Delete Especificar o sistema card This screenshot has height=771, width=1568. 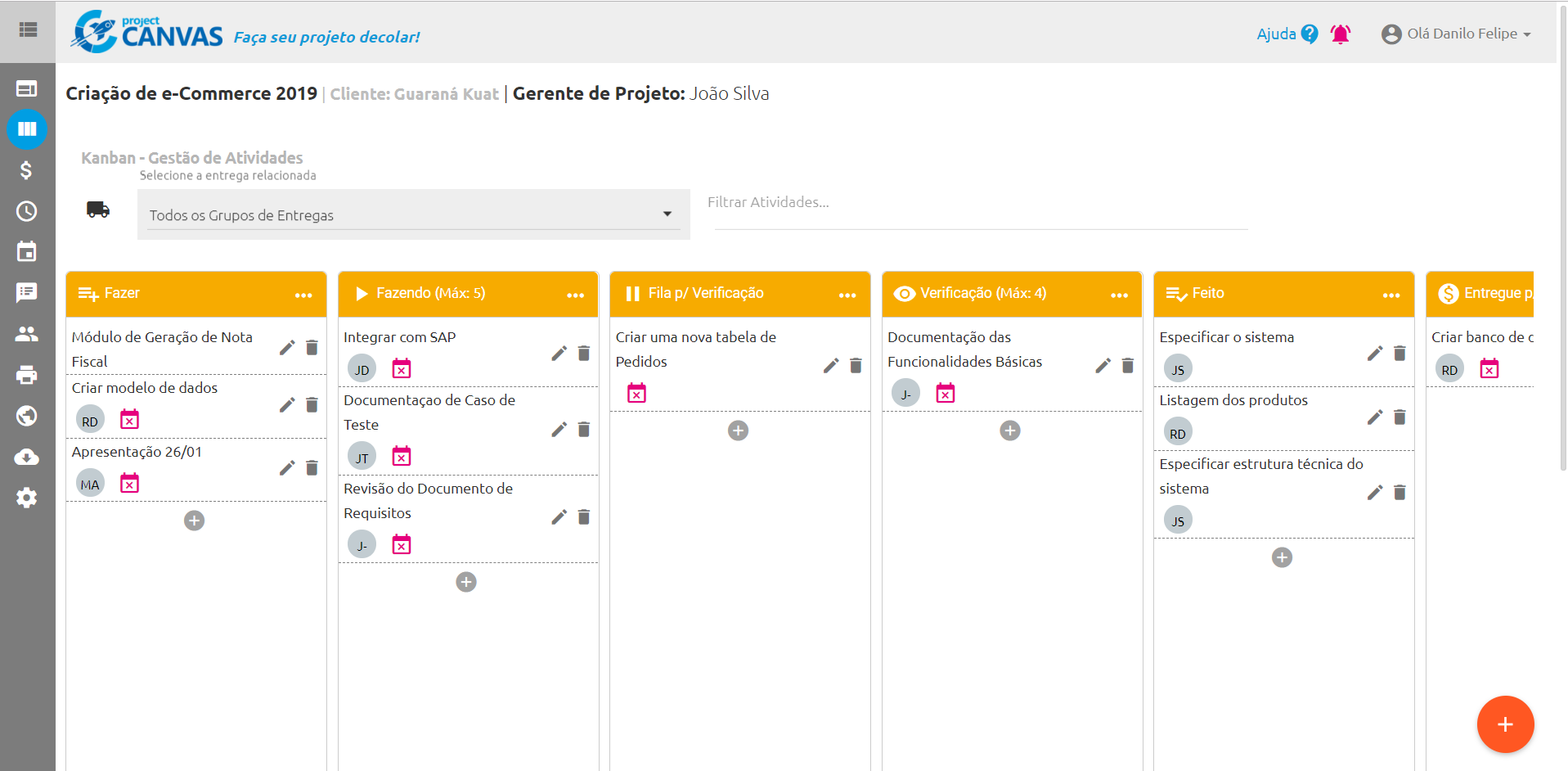[1400, 354]
